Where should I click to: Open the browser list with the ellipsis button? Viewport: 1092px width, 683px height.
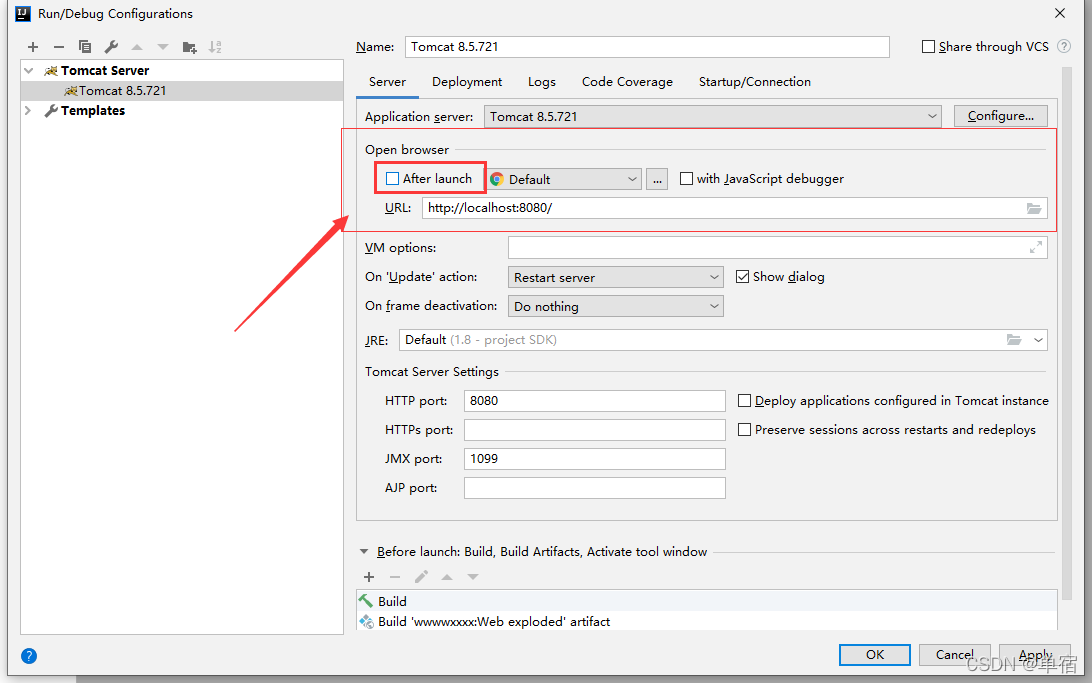(x=657, y=179)
